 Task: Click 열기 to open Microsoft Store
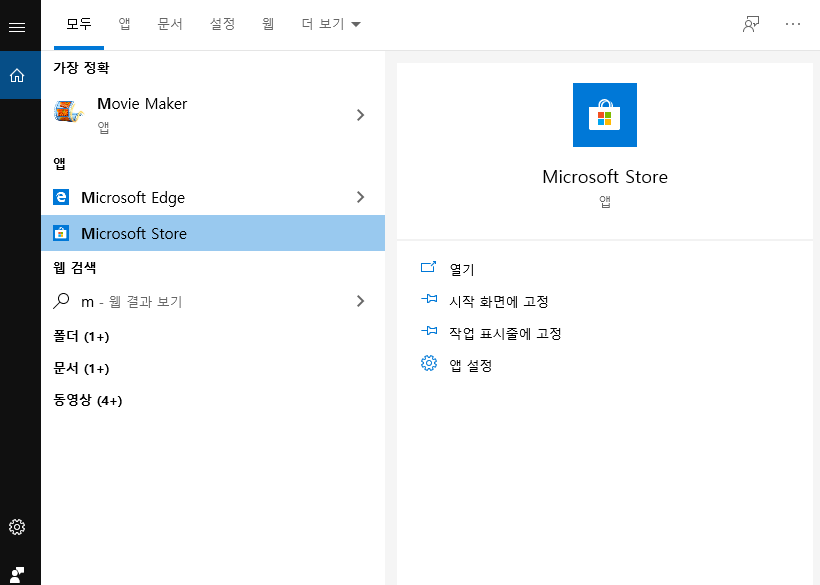click(x=462, y=269)
